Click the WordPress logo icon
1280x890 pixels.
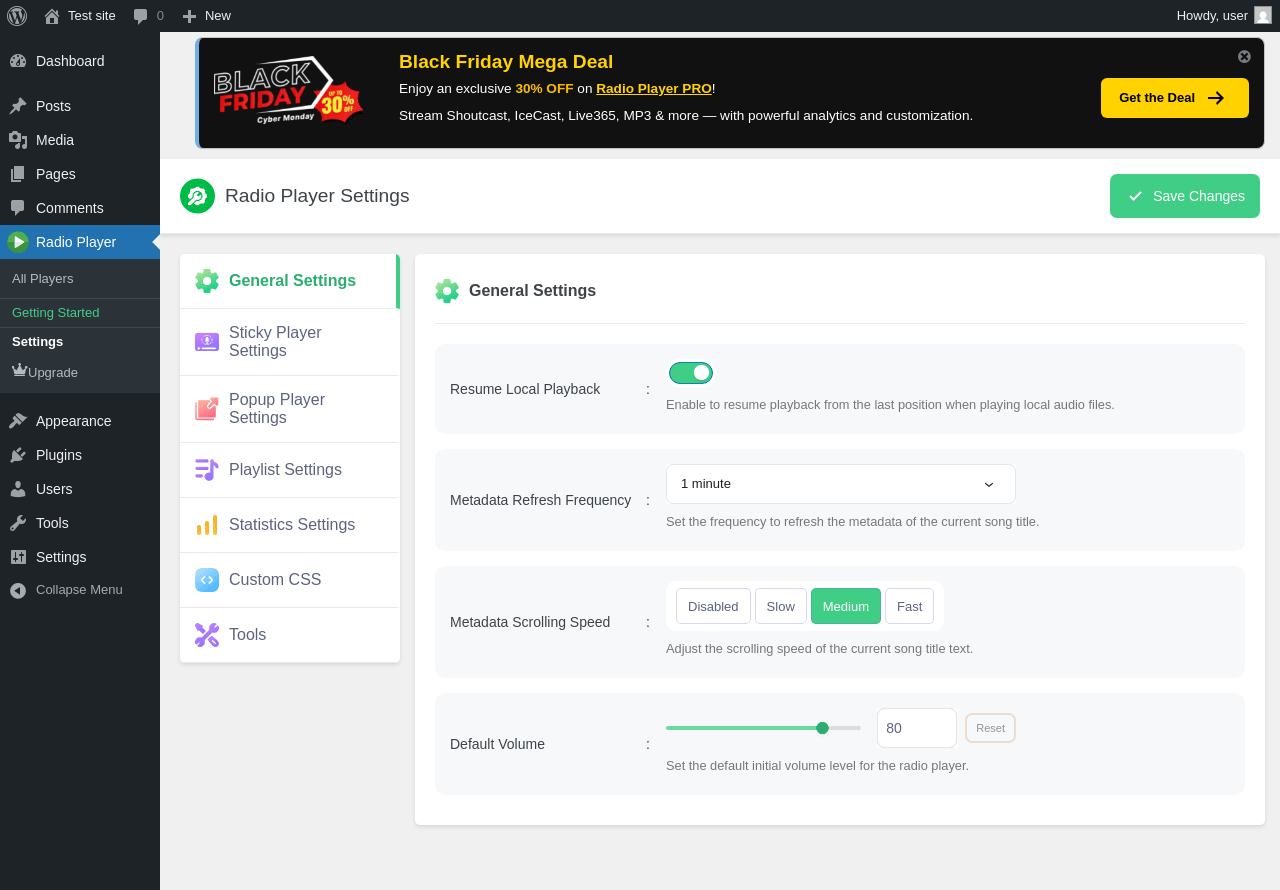(x=17, y=16)
